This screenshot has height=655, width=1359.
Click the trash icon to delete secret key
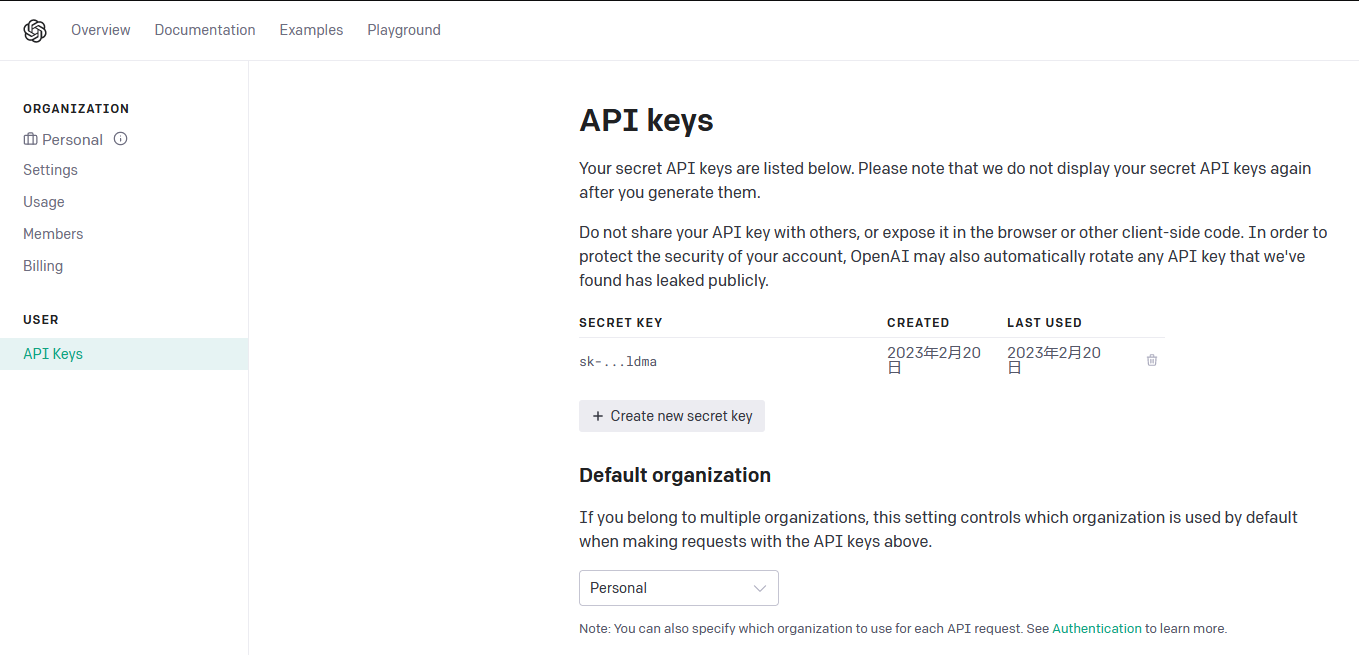[1152, 360]
